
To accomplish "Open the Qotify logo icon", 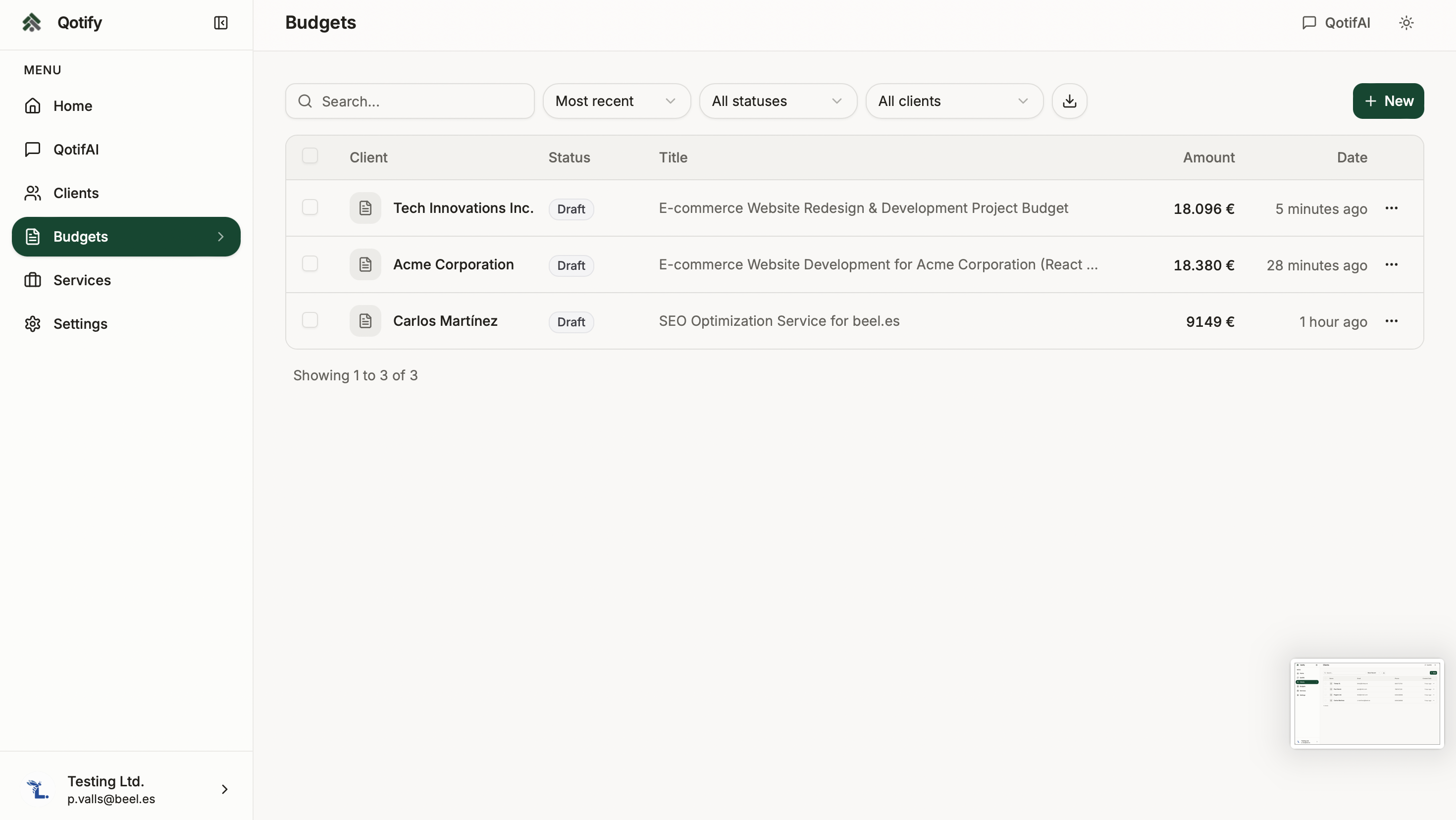I will pos(32,22).
